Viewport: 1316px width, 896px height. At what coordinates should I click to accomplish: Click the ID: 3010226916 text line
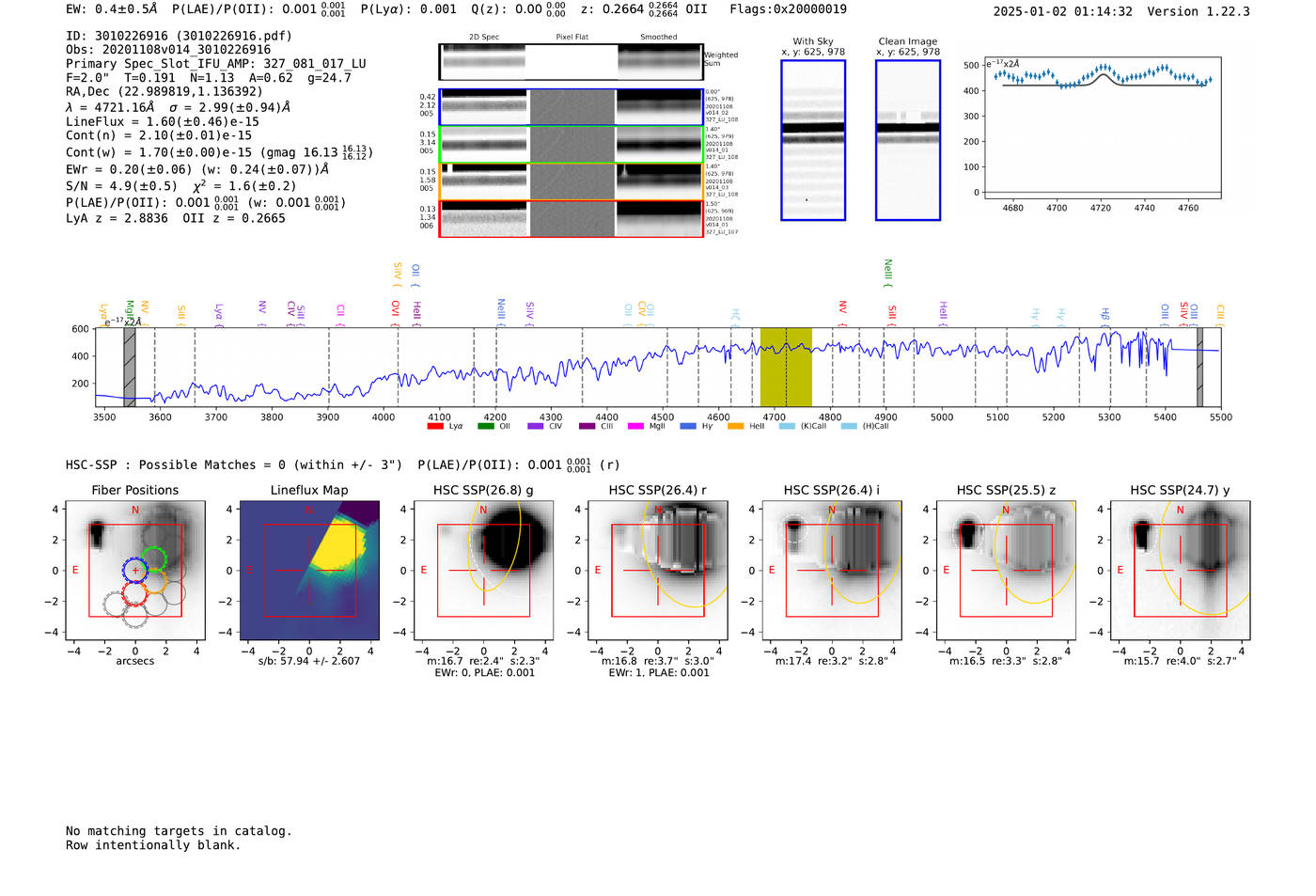click(x=179, y=36)
